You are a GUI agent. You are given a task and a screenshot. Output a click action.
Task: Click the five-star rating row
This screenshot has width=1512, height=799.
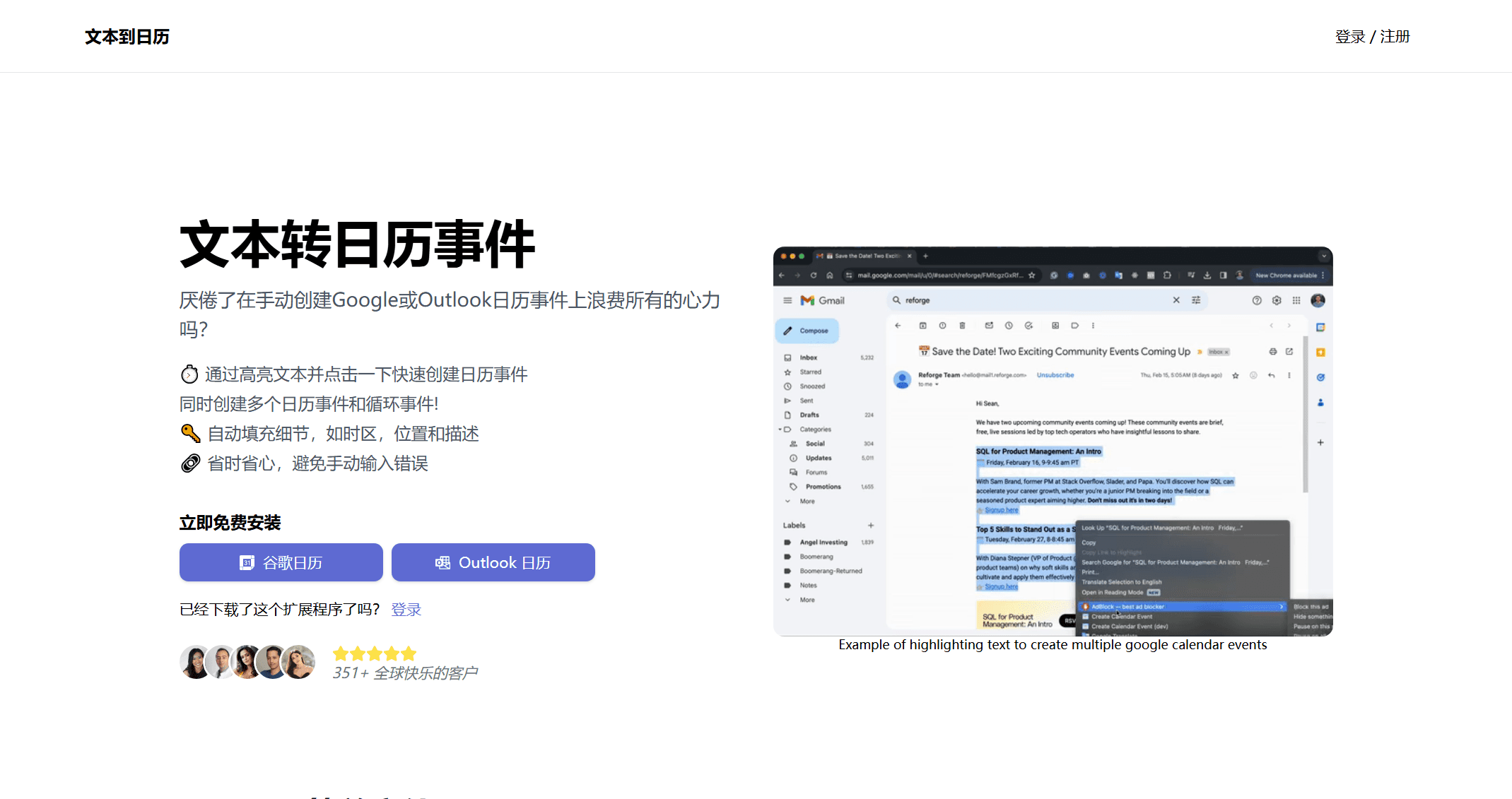click(x=375, y=653)
